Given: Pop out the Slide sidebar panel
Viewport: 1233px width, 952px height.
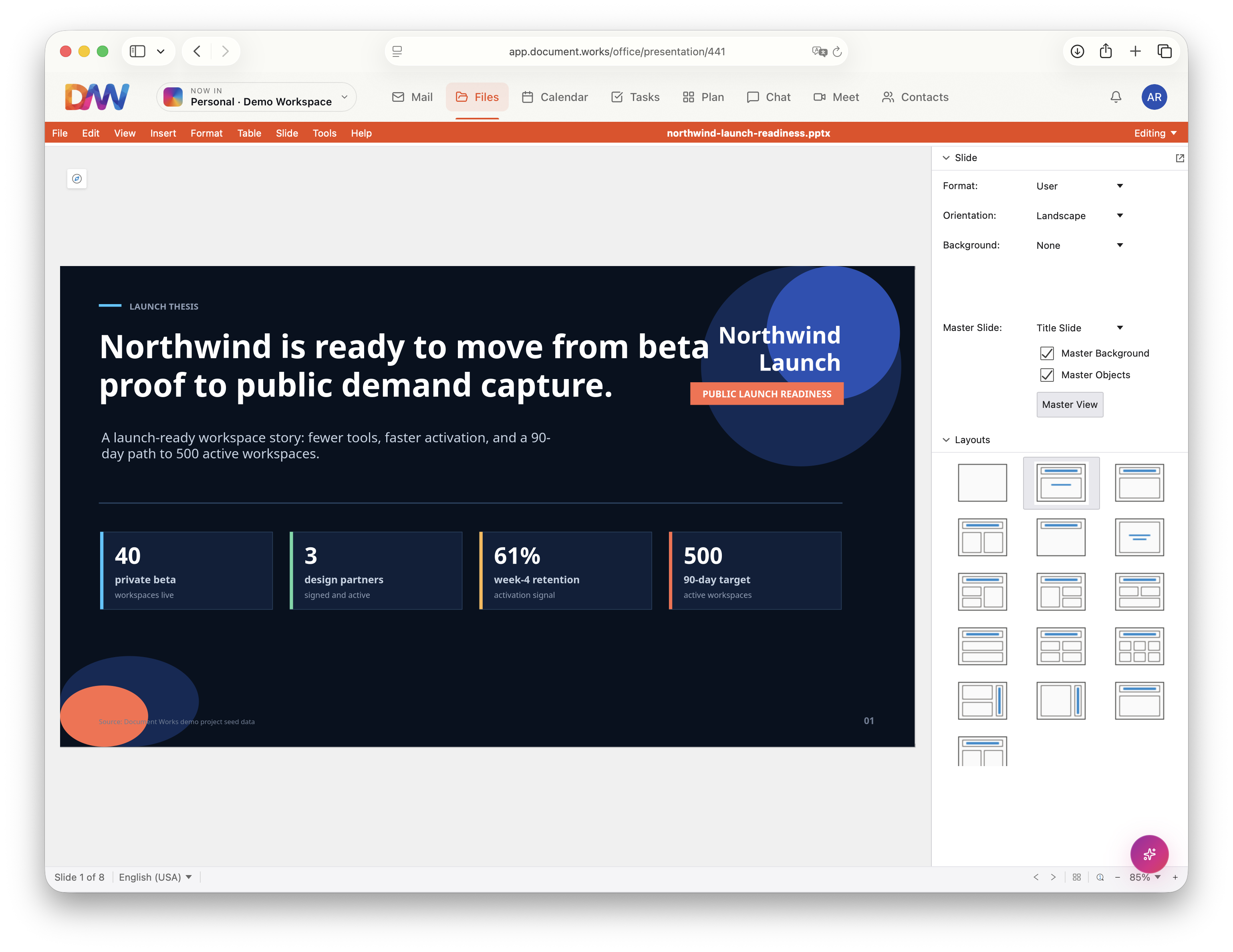Looking at the screenshot, I should [1179, 158].
